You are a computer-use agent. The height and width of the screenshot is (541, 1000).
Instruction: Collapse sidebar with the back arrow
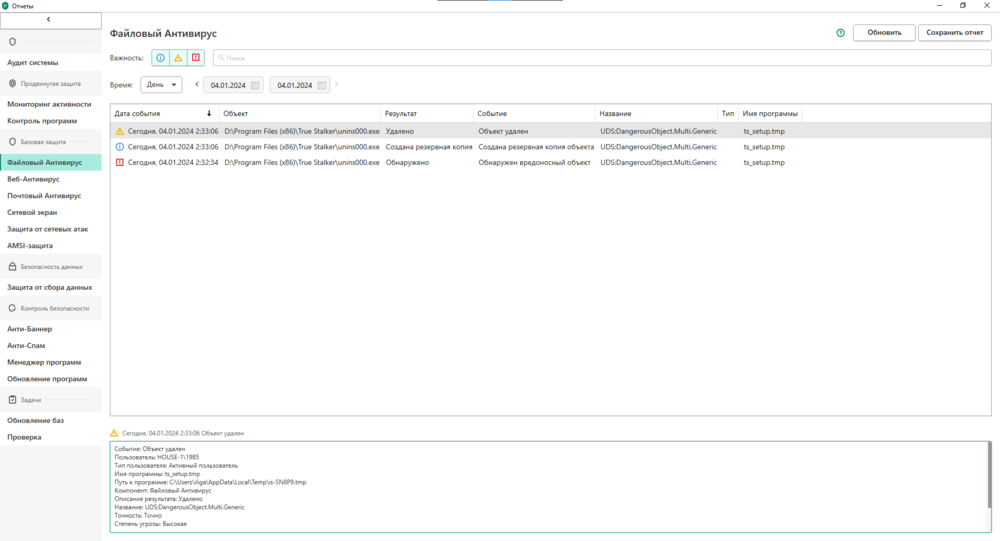pos(50,20)
